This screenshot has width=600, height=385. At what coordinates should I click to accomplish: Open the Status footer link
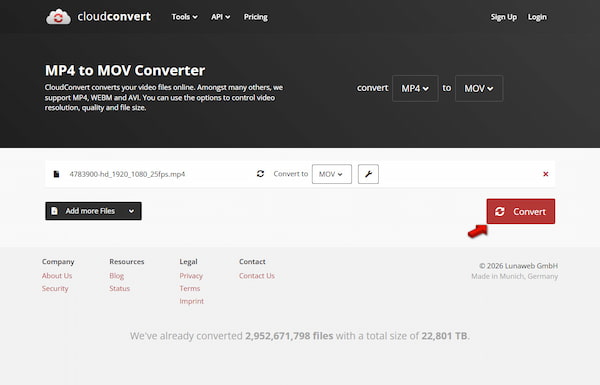coord(119,288)
